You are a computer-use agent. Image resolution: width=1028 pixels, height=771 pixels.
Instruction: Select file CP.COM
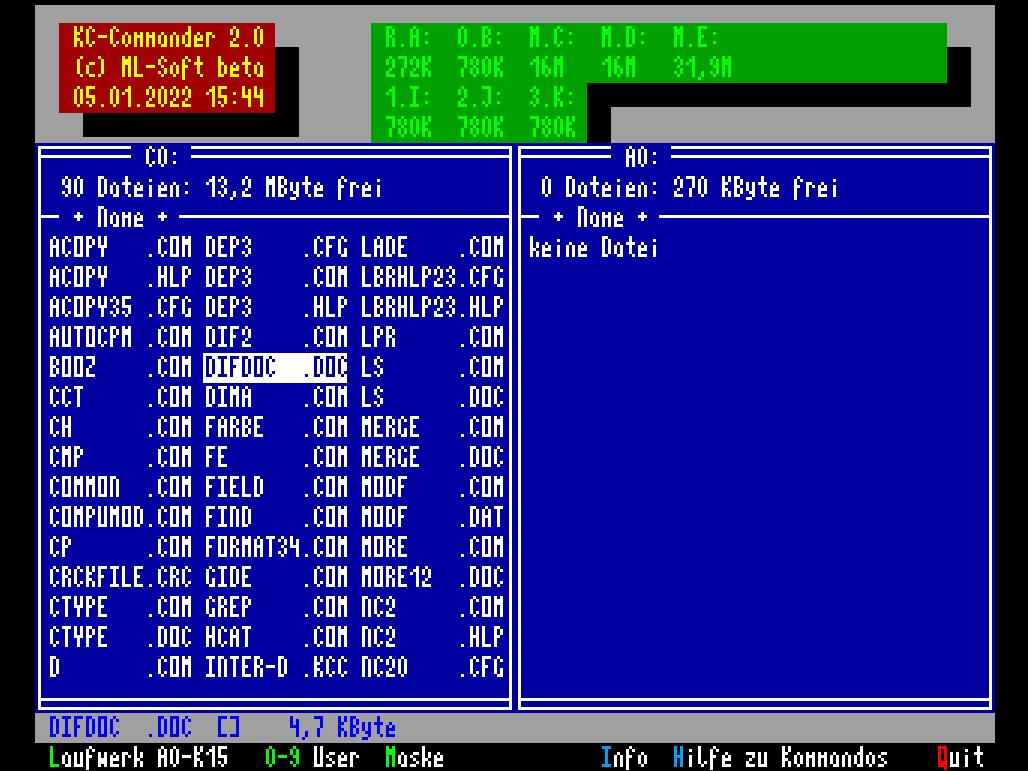point(121,547)
